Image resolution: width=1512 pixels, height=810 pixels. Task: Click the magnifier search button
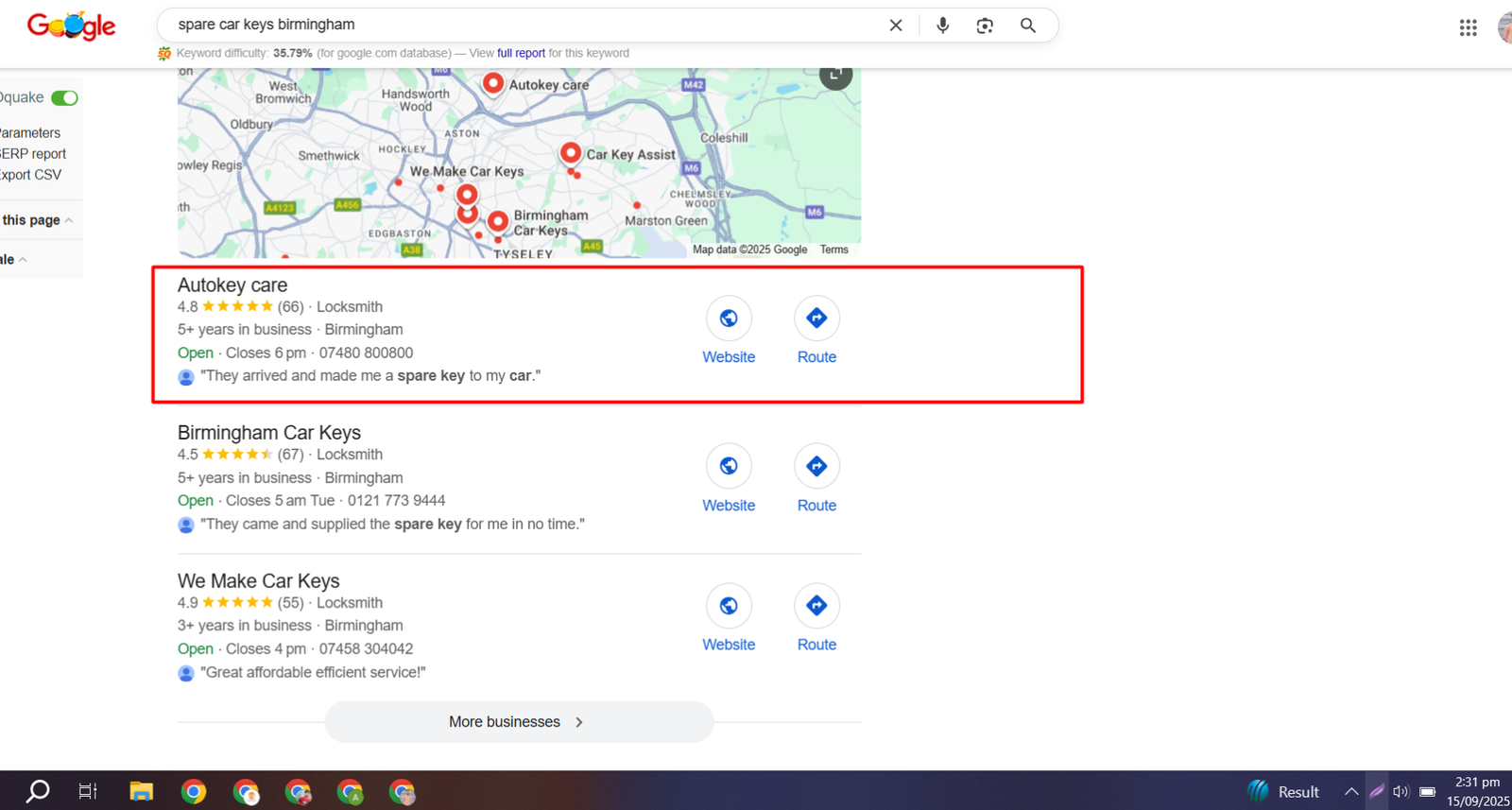1028,26
